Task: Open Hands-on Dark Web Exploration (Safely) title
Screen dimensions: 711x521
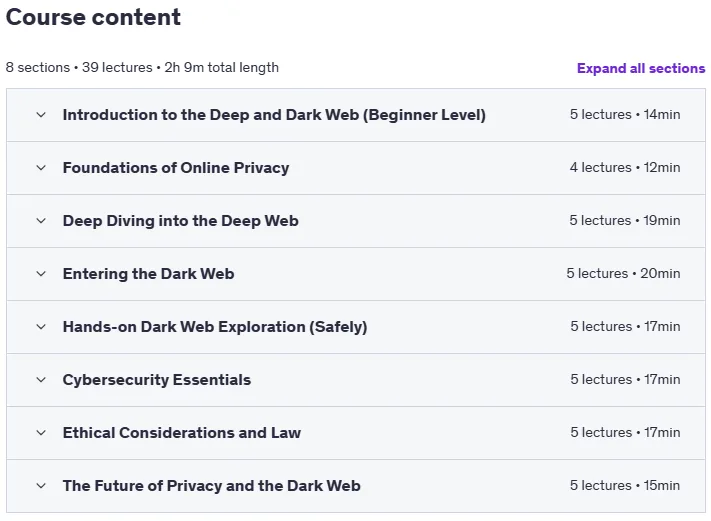Action: [215, 327]
